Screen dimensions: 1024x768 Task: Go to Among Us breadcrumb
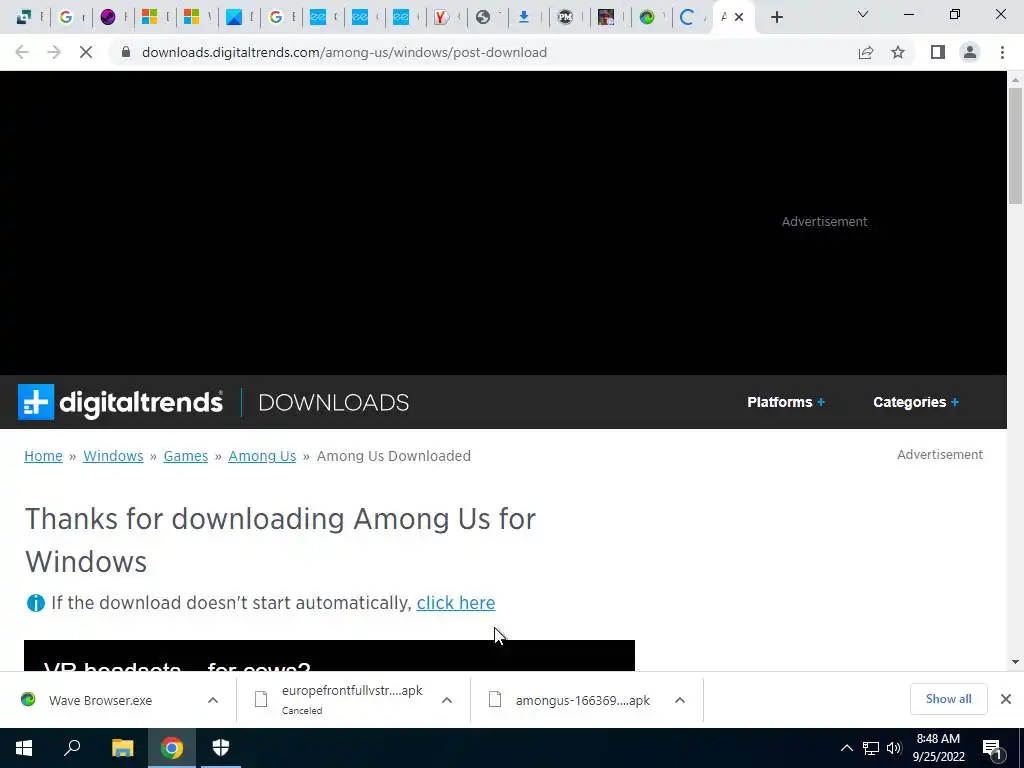click(262, 456)
